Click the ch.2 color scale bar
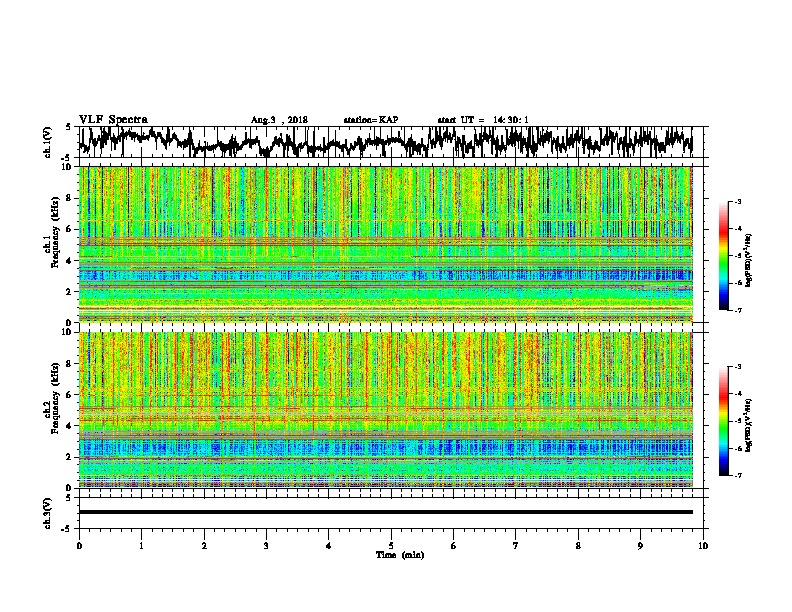 [x=723, y=421]
